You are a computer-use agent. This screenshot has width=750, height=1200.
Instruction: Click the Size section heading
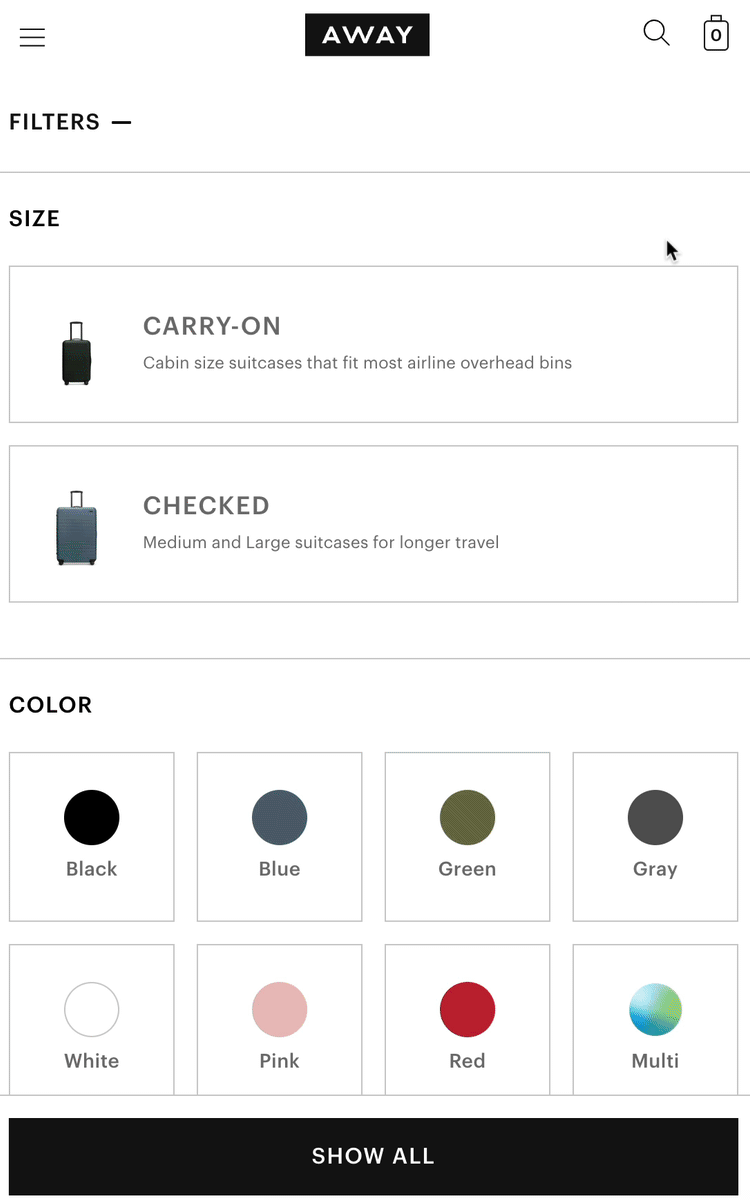click(35, 219)
